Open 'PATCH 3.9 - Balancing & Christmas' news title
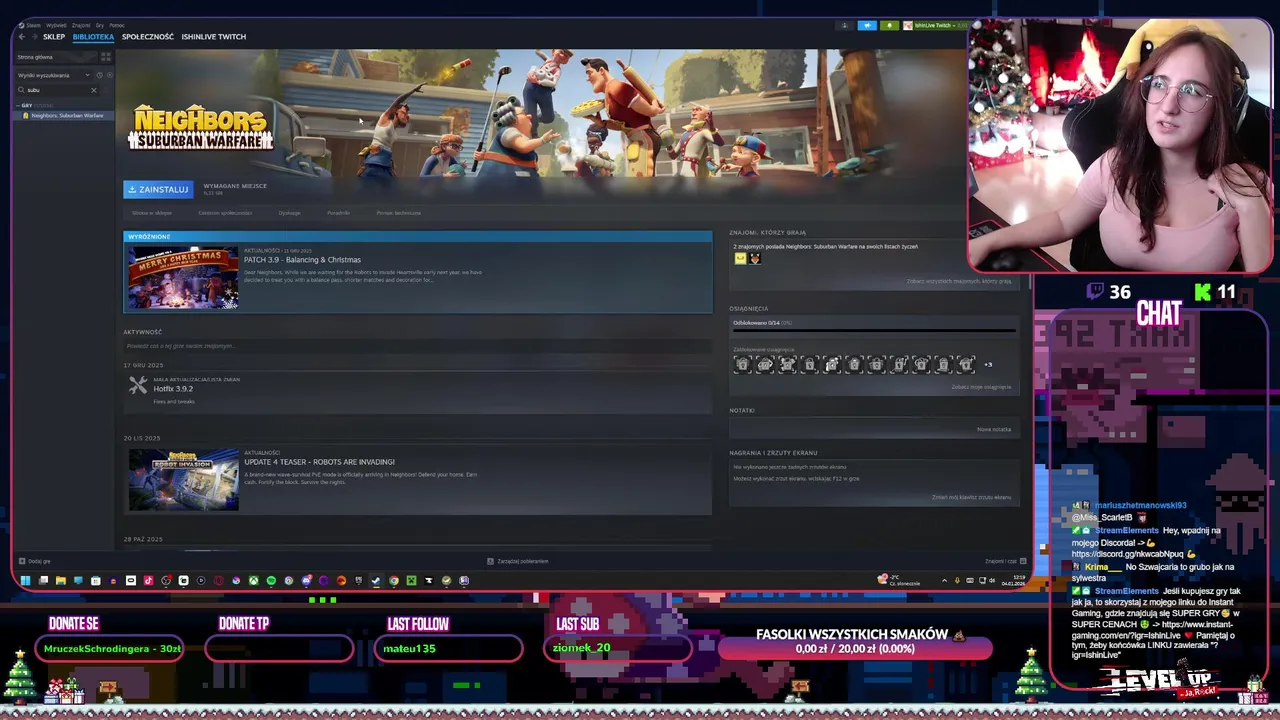Image resolution: width=1280 pixels, height=720 pixels. [302, 260]
